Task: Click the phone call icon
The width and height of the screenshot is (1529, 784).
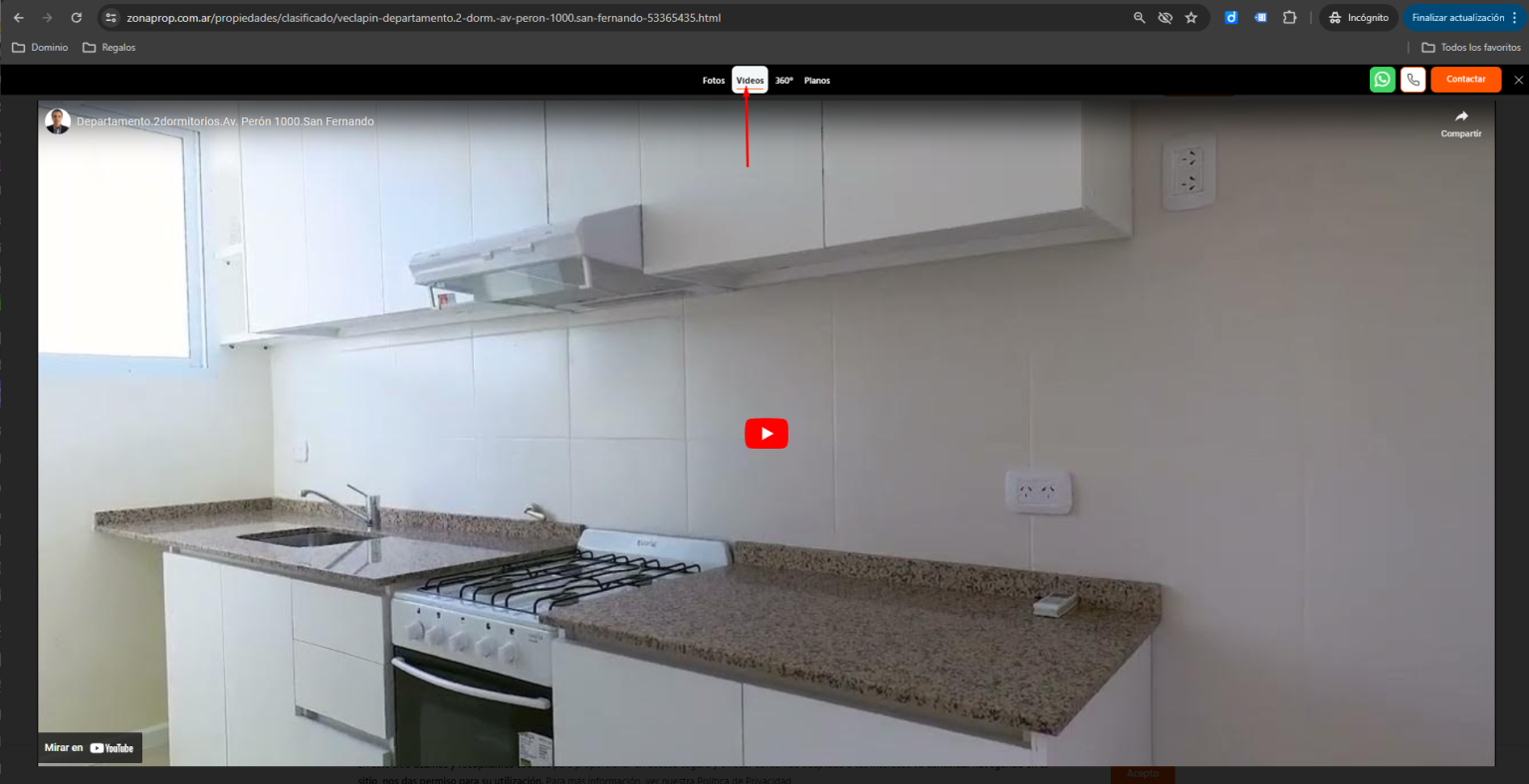Action: tap(1413, 80)
